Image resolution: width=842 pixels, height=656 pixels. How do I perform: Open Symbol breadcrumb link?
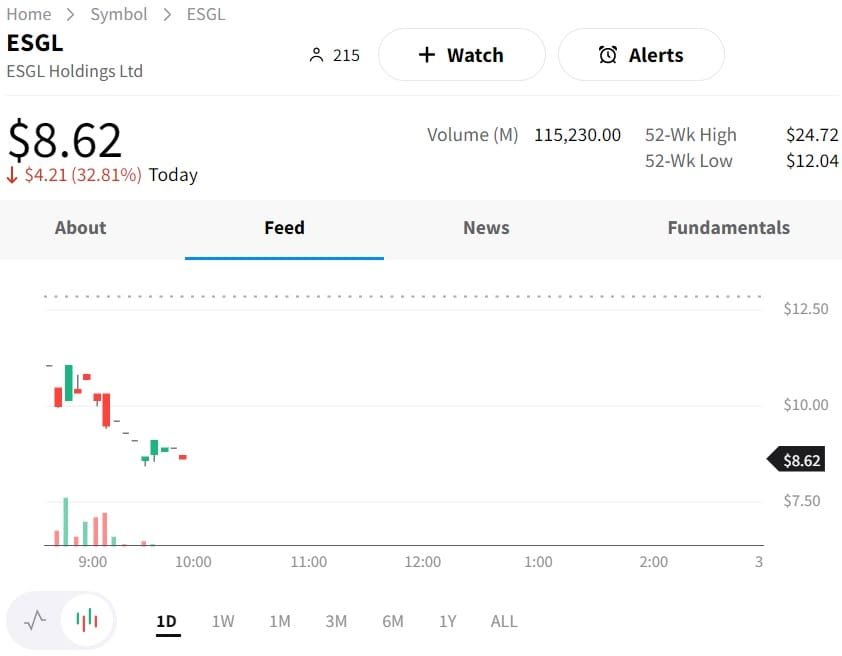click(x=118, y=14)
